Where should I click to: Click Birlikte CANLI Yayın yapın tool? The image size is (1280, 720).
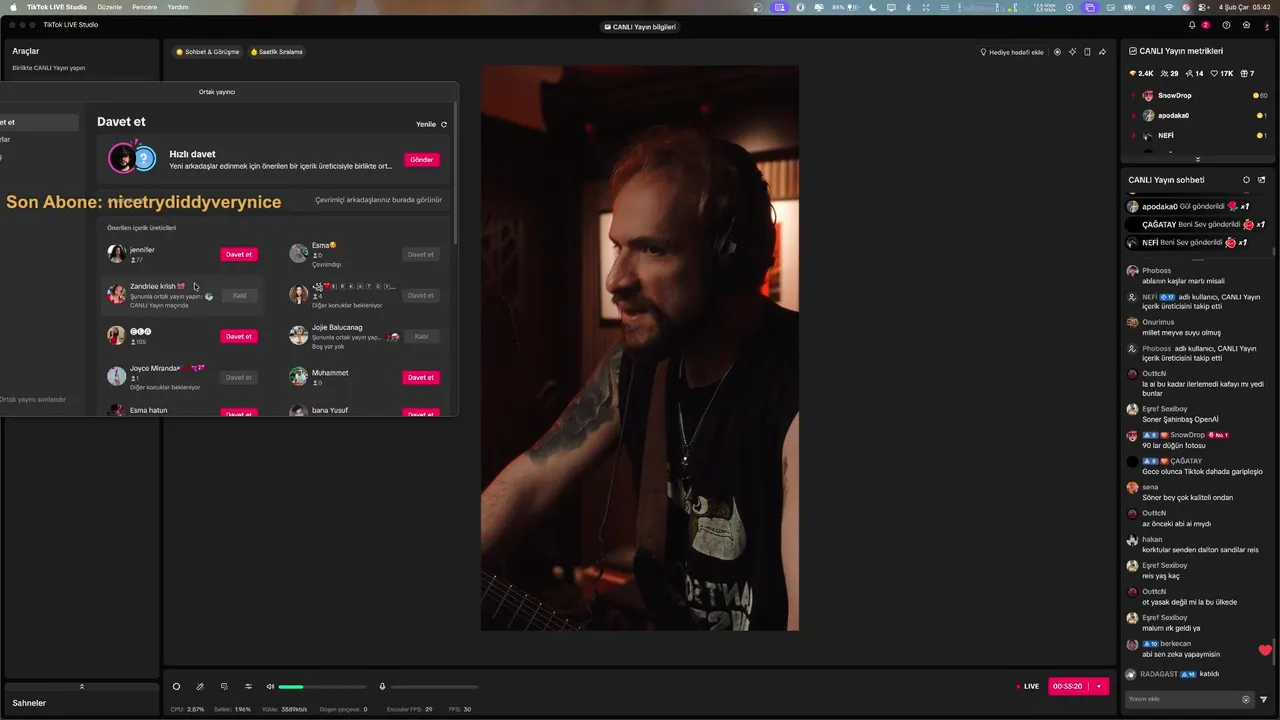click(x=49, y=68)
